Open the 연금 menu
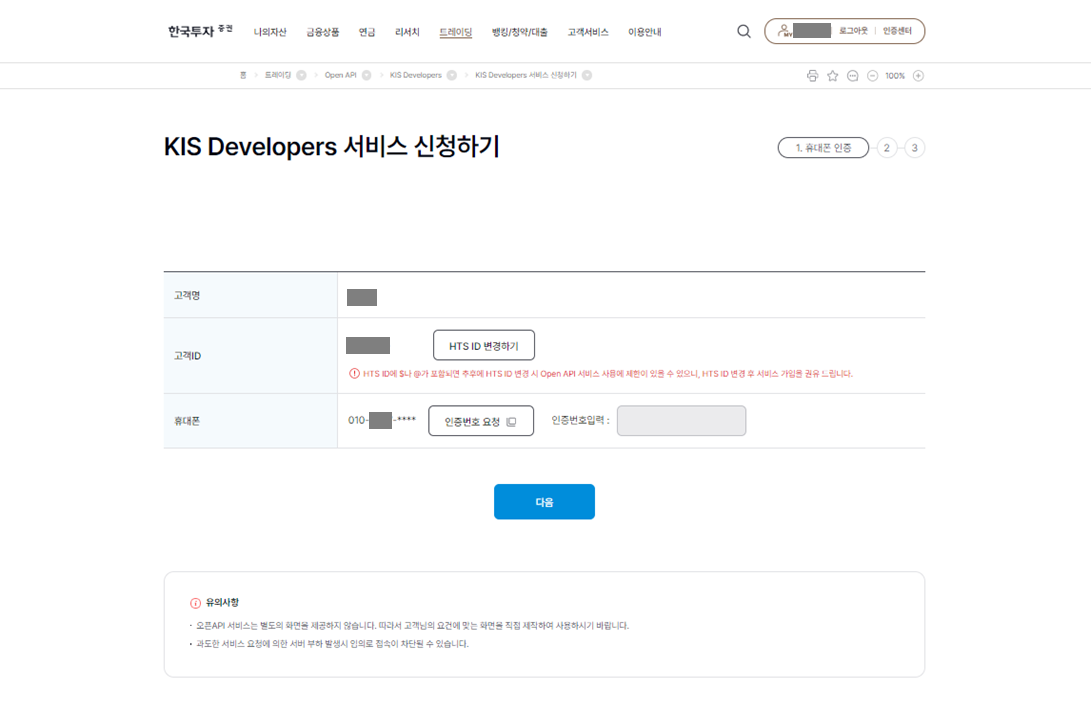 click(x=367, y=32)
